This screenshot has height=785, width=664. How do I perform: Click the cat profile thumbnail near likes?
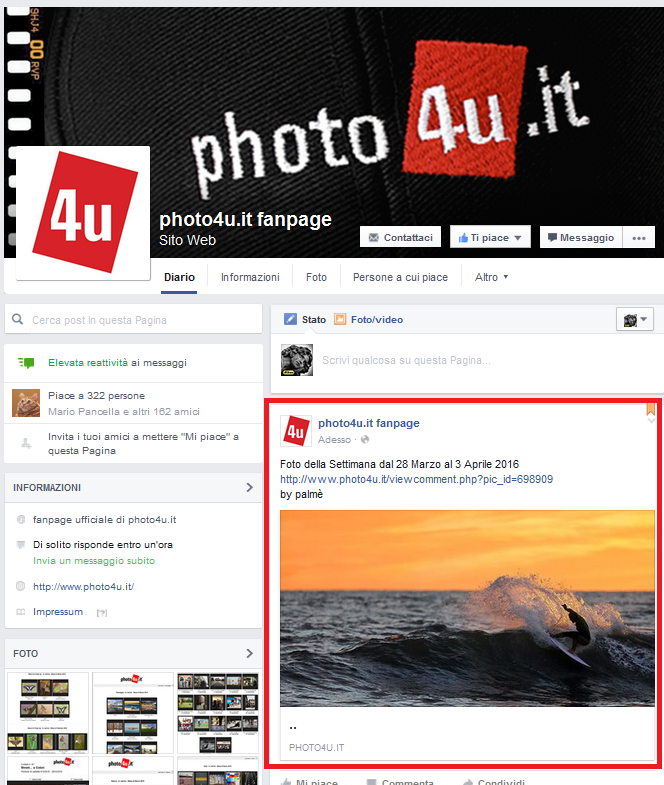(x=25, y=402)
